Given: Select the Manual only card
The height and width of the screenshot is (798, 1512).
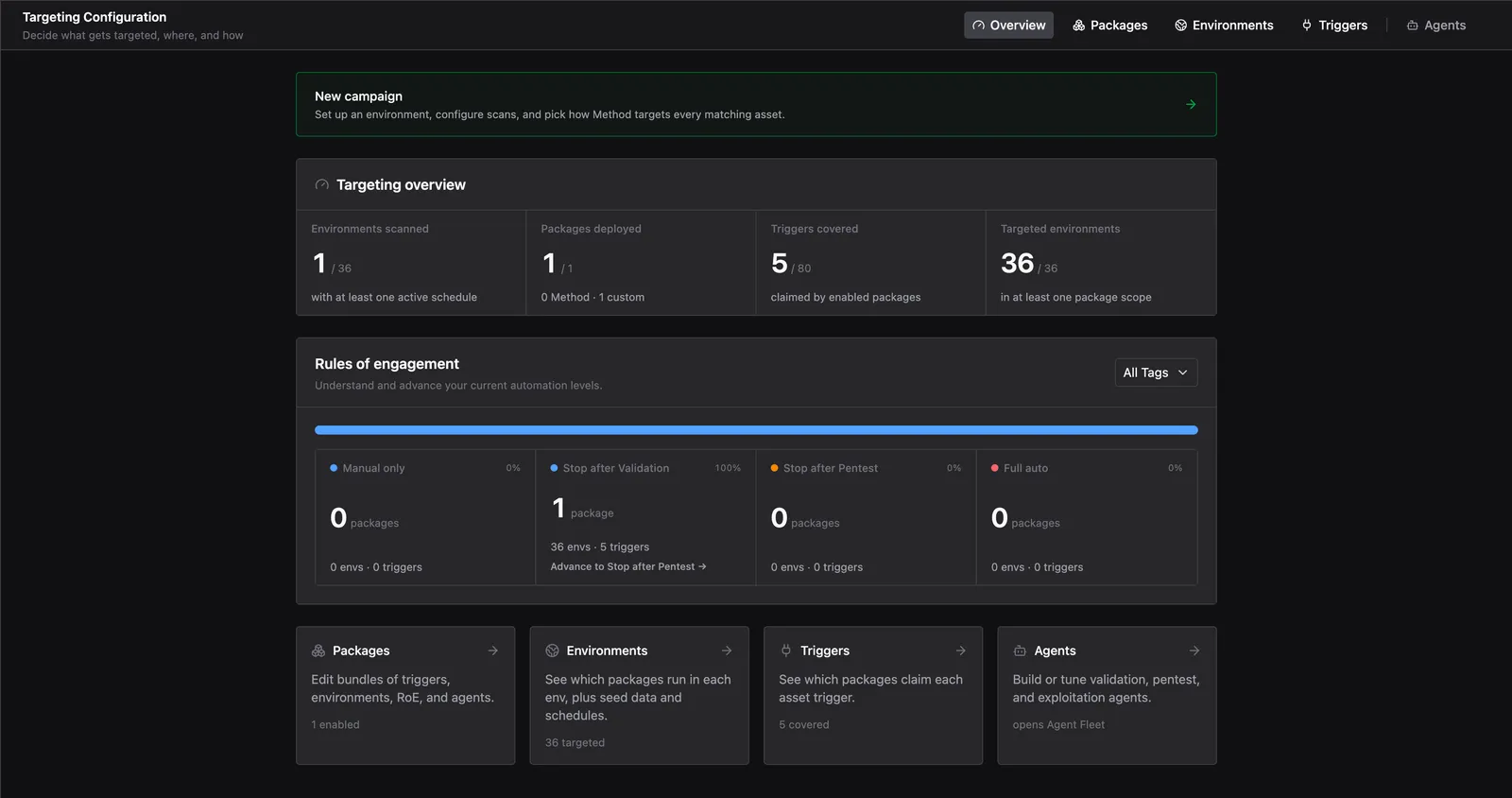Looking at the screenshot, I should [x=425, y=517].
